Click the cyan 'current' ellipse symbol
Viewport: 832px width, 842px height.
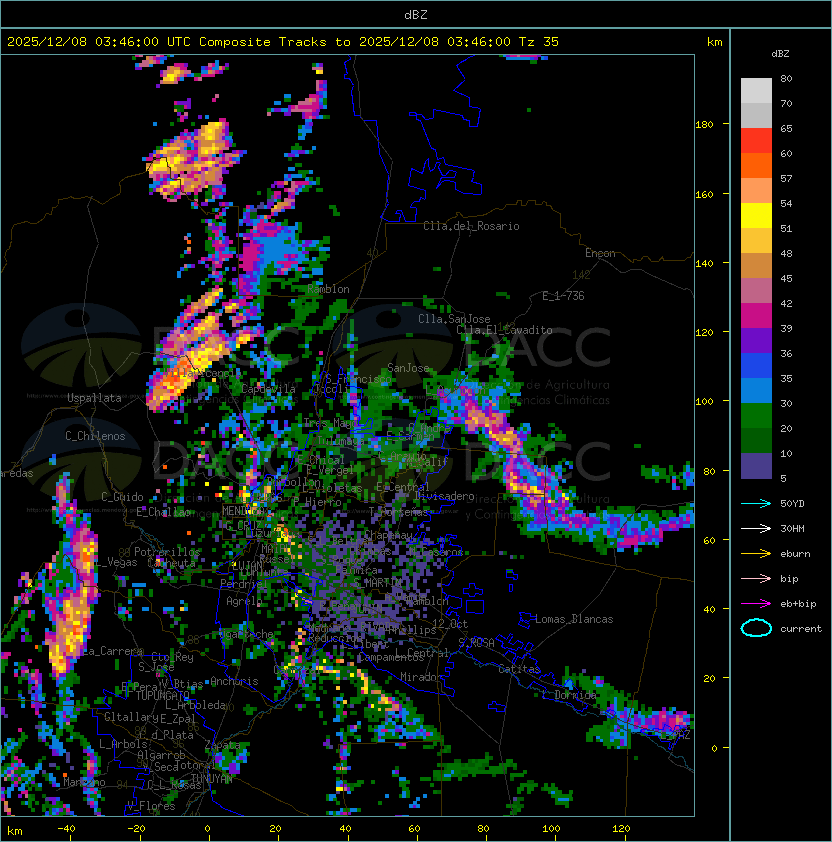(x=756, y=628)
